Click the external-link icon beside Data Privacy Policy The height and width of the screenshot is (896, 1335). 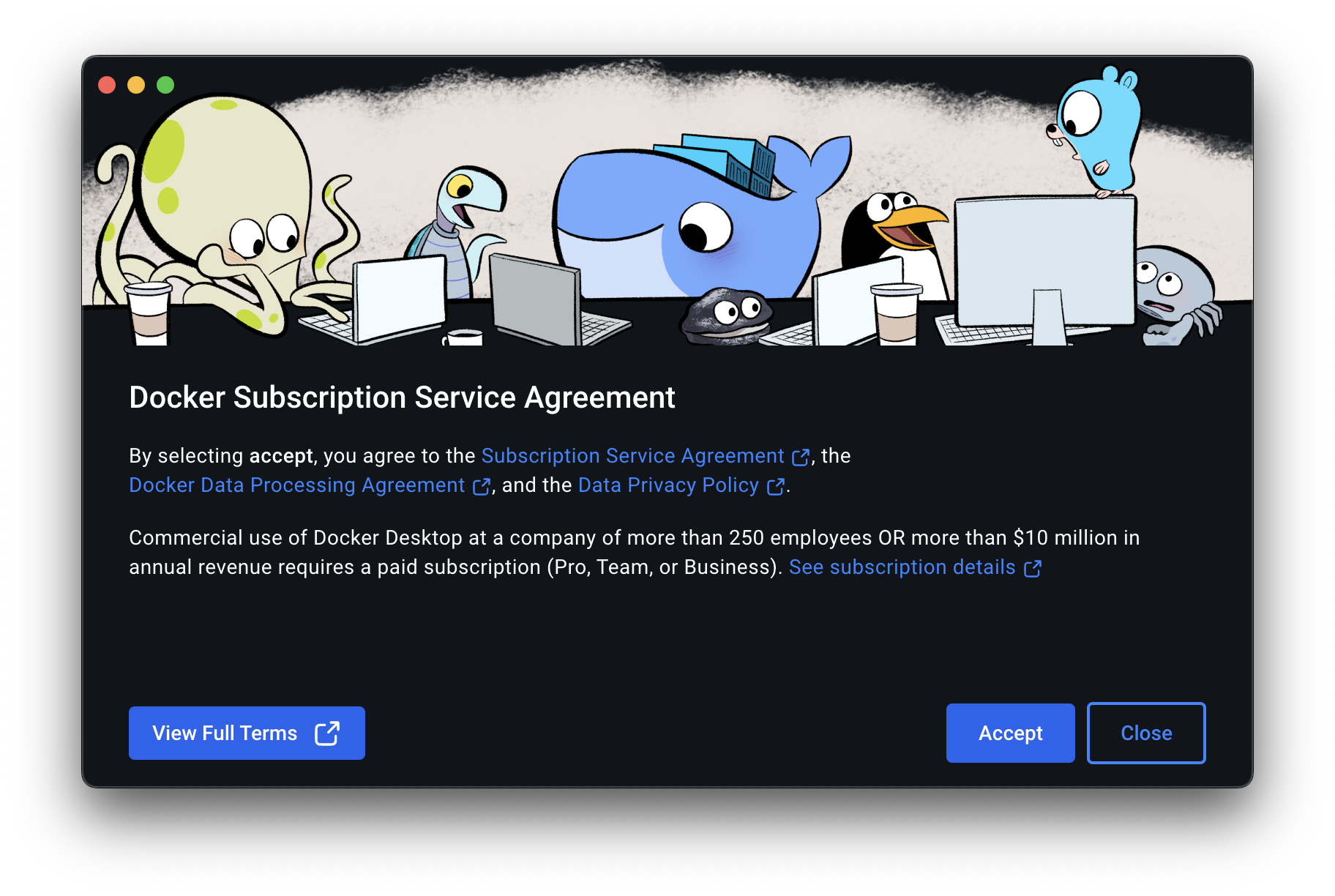pos(776,486)
